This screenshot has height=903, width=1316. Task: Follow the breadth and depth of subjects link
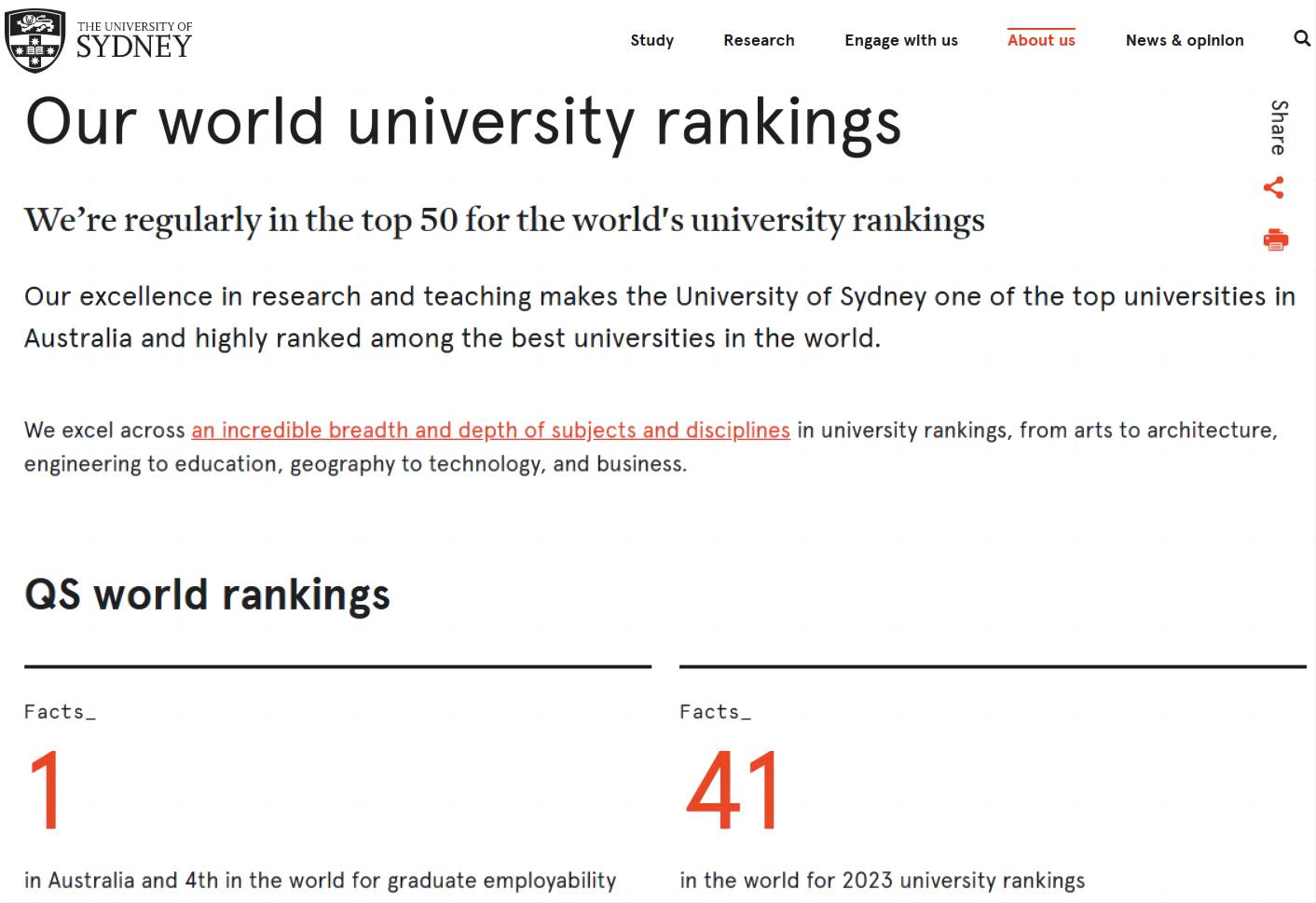491,431
